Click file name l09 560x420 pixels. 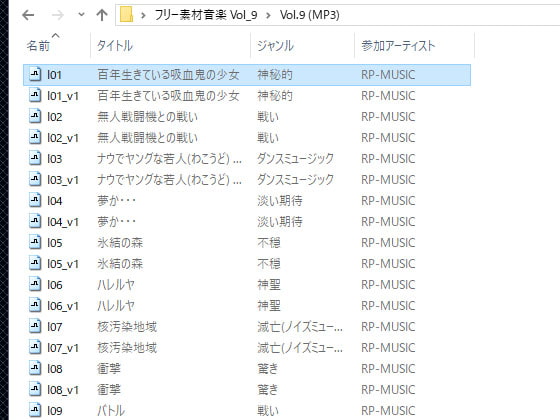(55, 411)
